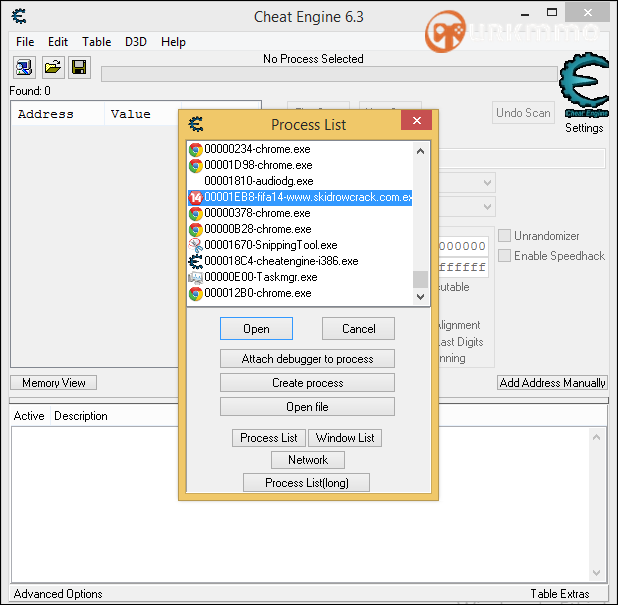Click the Cheat Engine icon in Process List title bar
The image size is (618, 605).
click(196, 124)
